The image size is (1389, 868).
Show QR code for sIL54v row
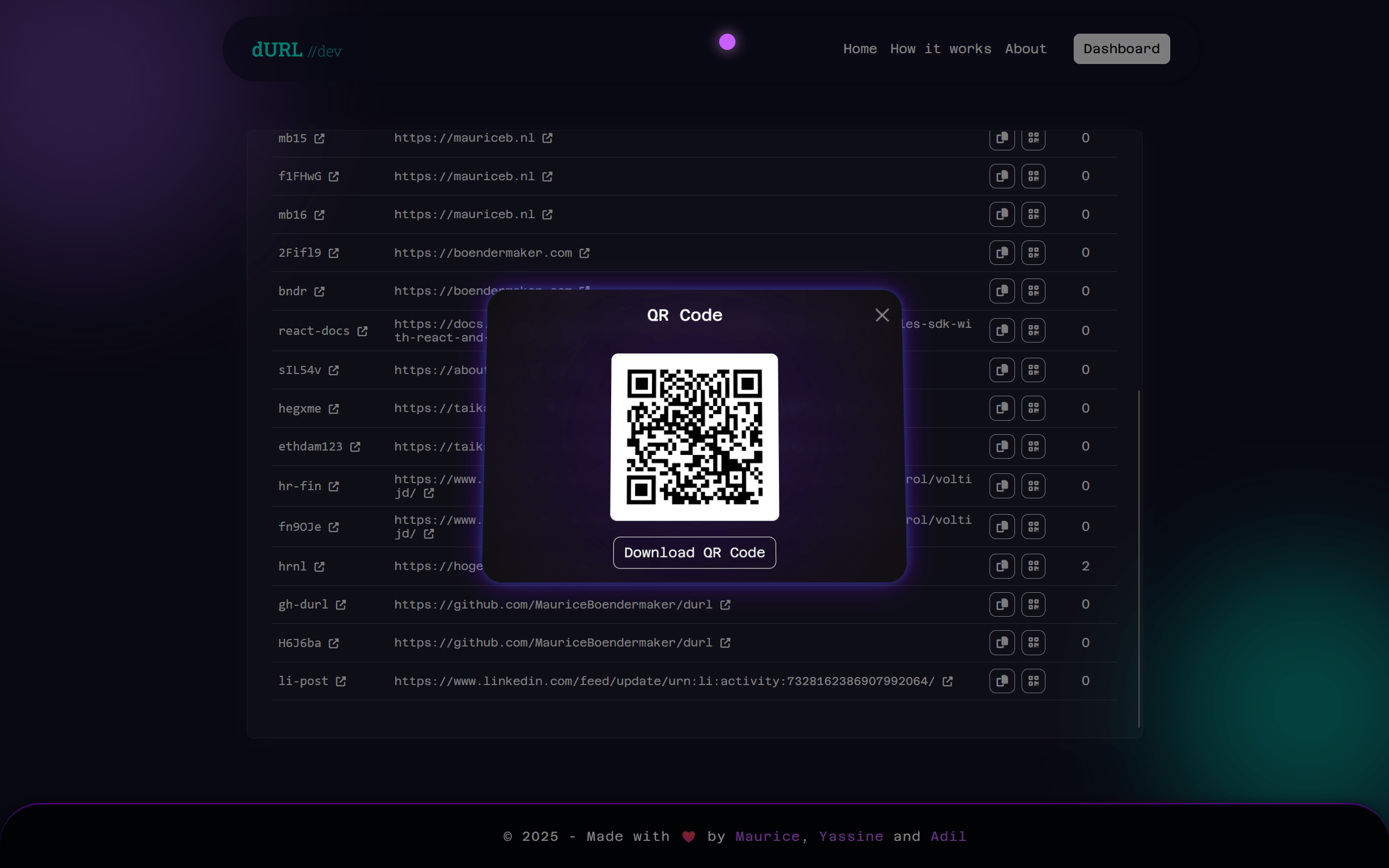pos(1033,370)
